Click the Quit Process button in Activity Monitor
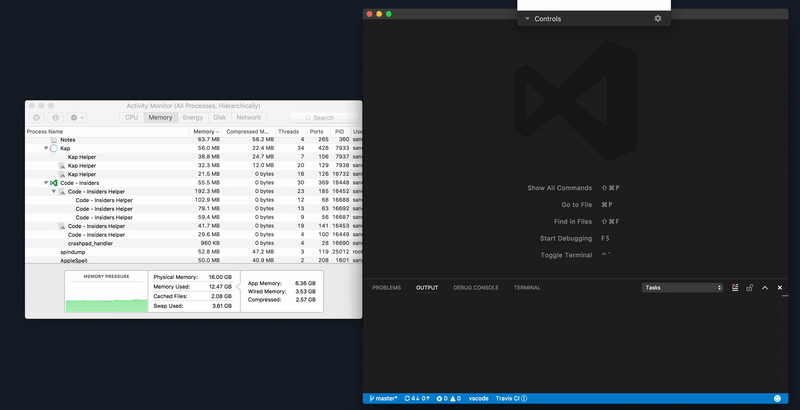 [x=36, y=117]
